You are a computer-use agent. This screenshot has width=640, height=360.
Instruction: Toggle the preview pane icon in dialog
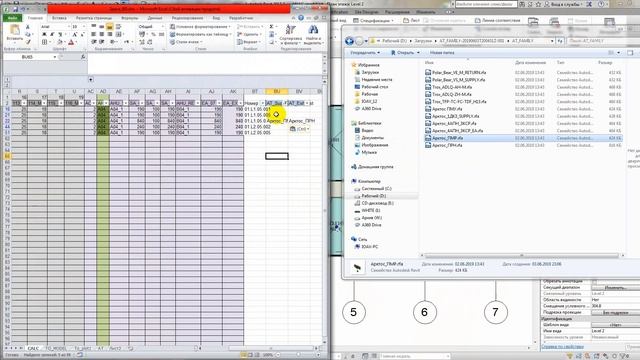(x=630, y=53)
